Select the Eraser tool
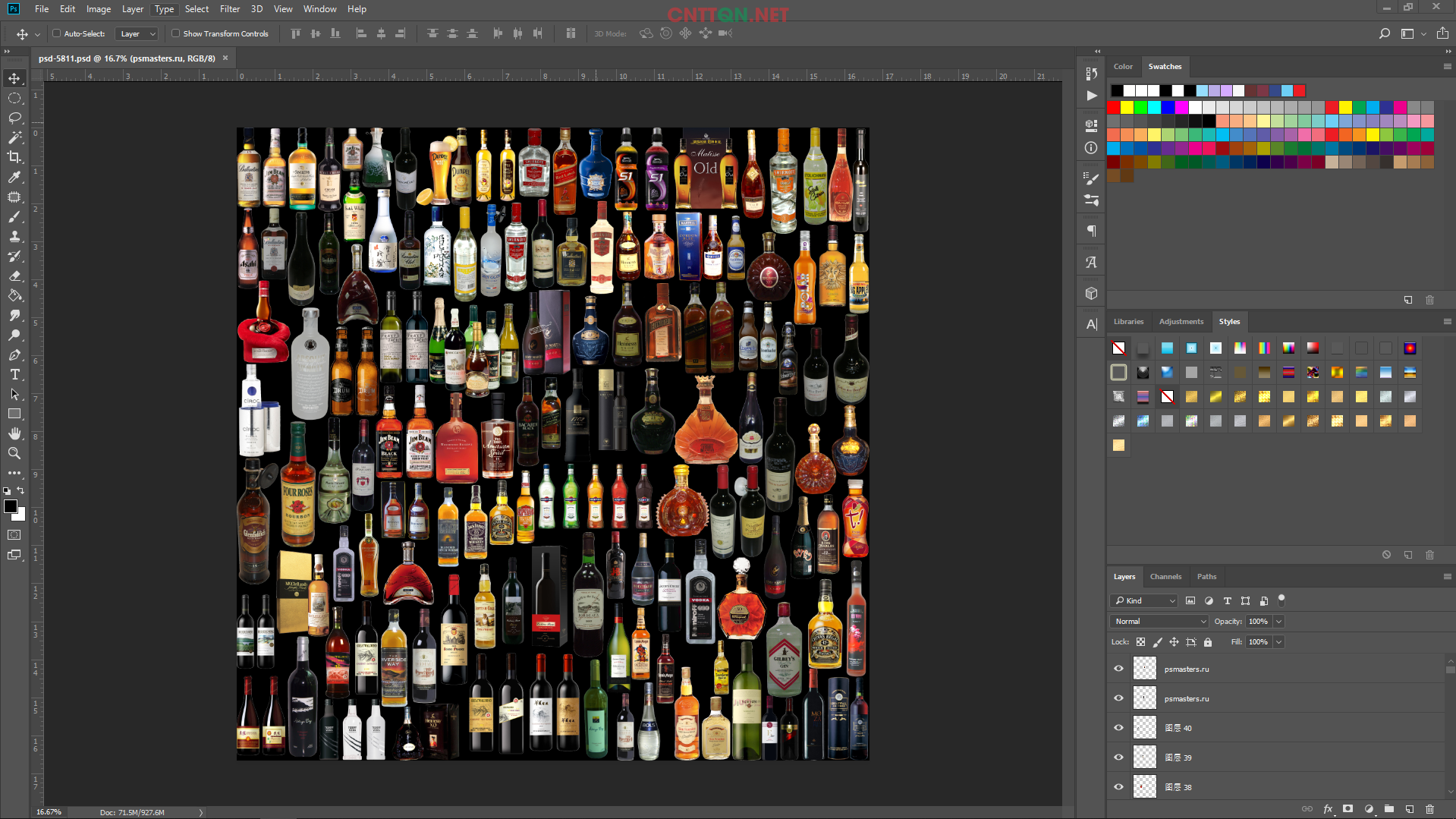The image size is (1456, 819). pos(14,276)
